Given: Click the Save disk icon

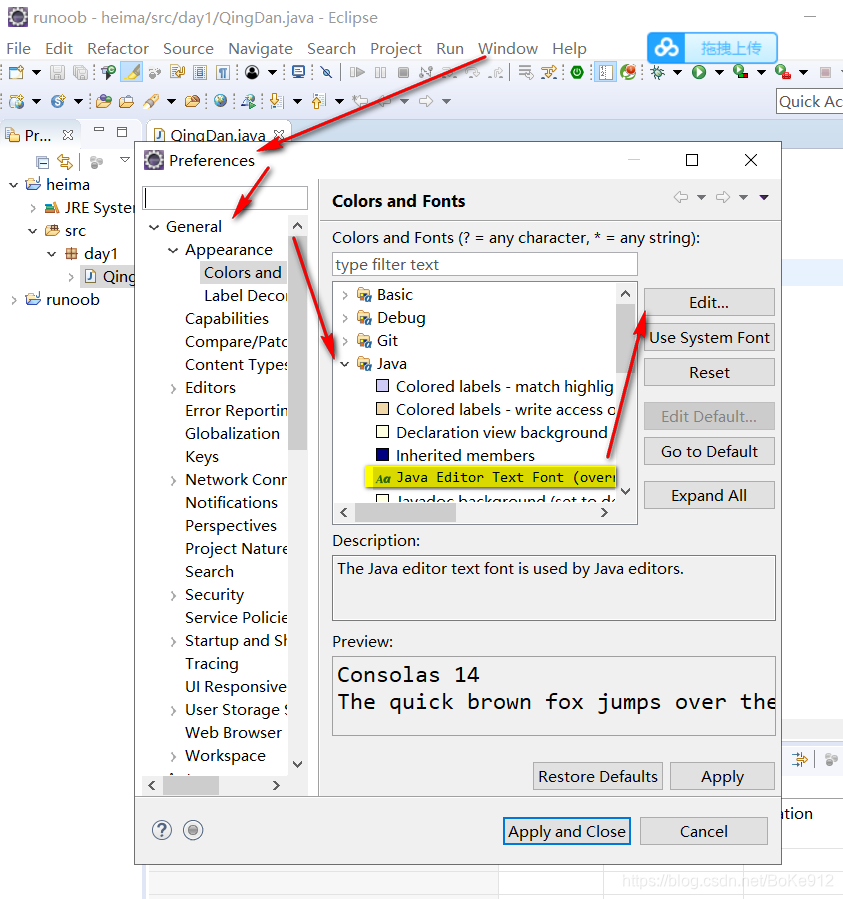Looking at the screenshot, I should [57, 72].
